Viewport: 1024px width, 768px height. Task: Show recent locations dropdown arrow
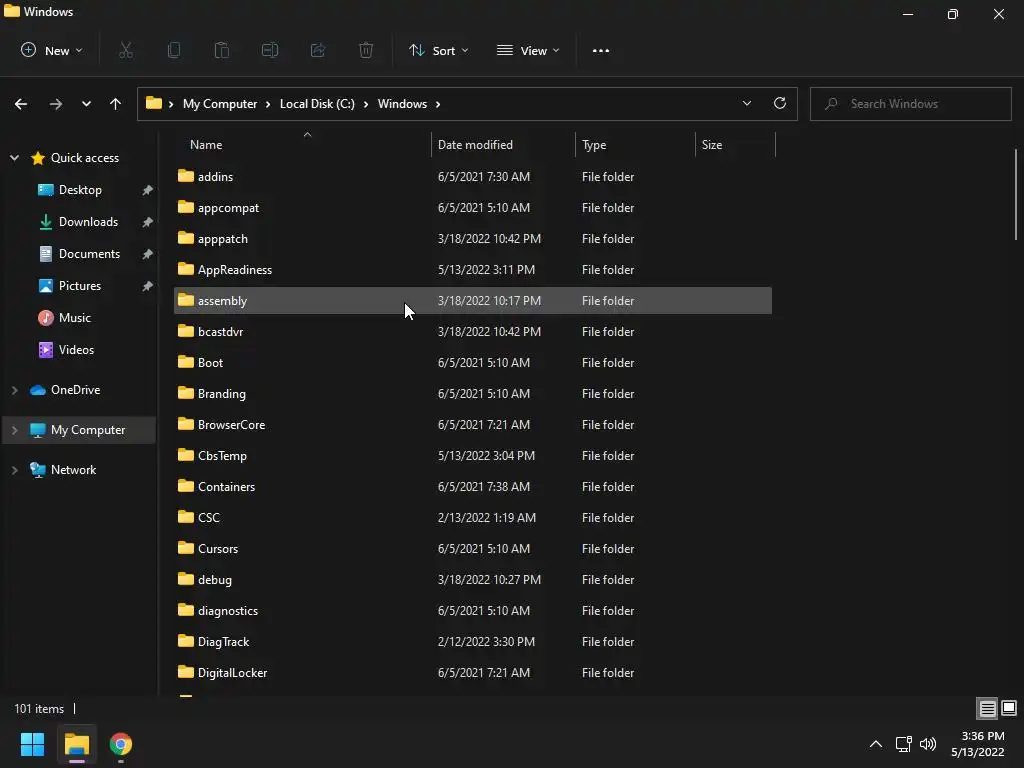tap(86, 104)
